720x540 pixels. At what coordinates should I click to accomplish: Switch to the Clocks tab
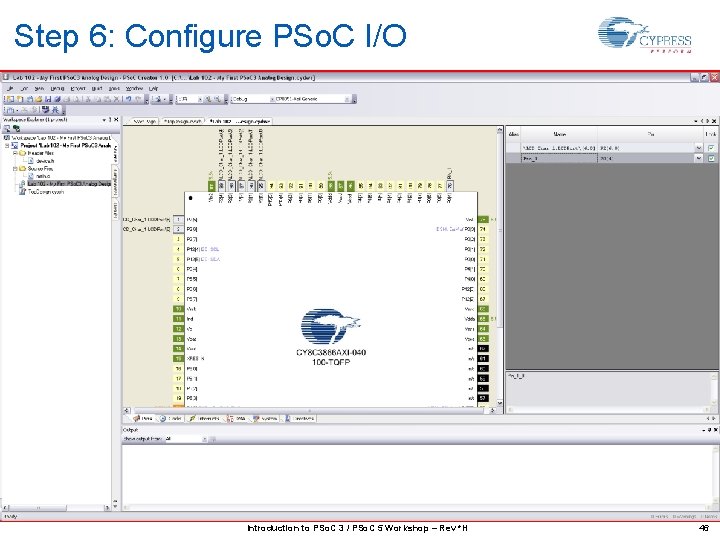170,419
